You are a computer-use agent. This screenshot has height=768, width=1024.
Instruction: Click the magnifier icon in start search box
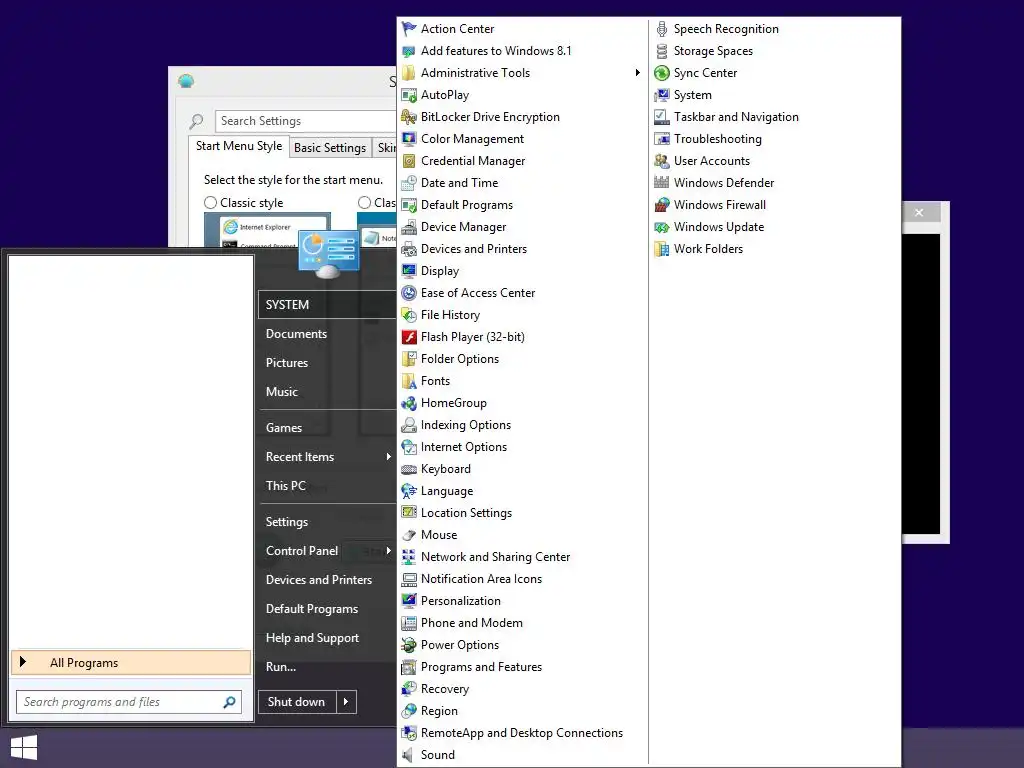[x=229, y=702]
